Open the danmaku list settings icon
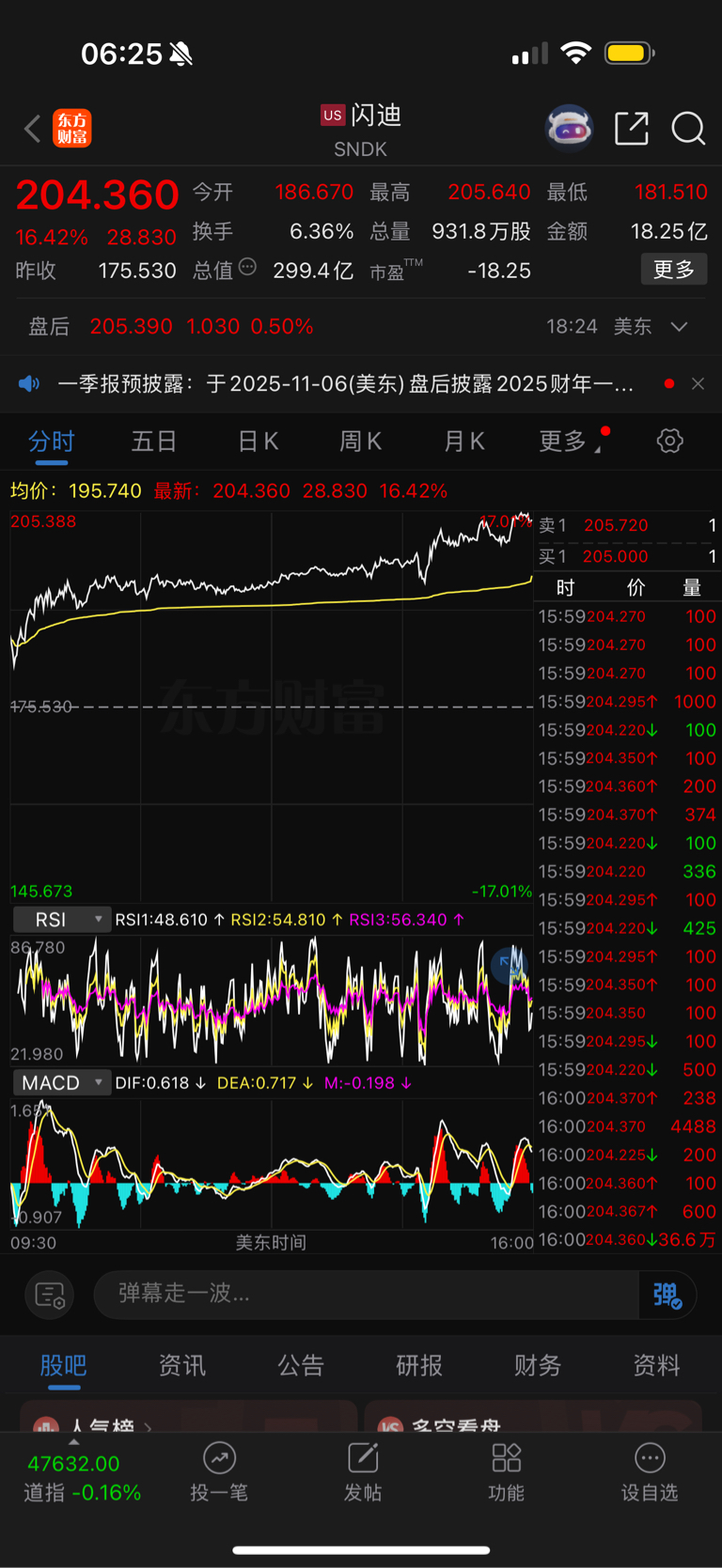 [x=49, y=1296]
